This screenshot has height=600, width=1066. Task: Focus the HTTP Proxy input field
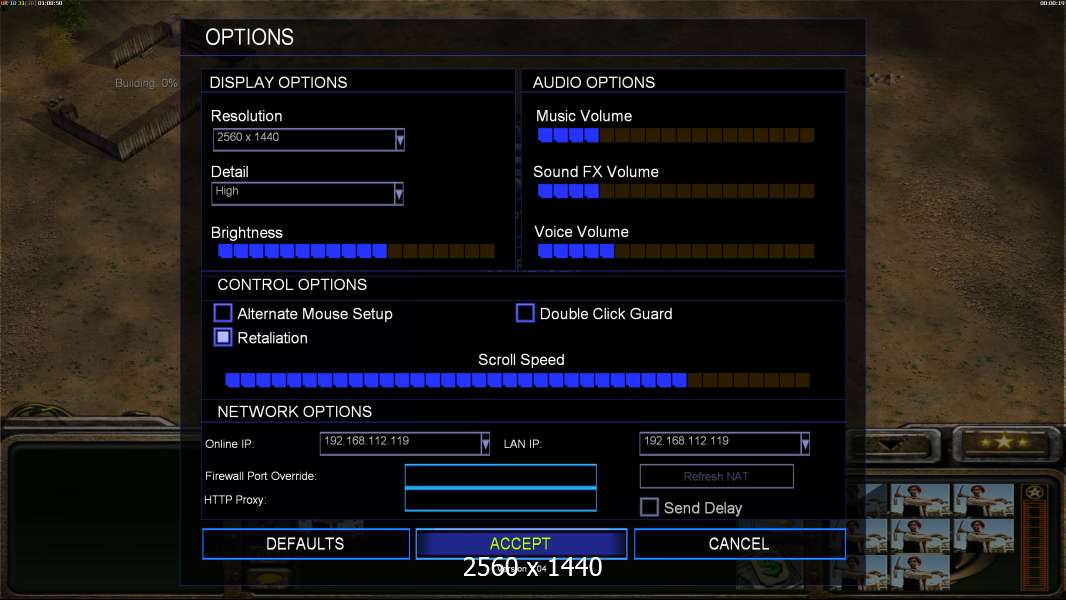coord(500,500)
